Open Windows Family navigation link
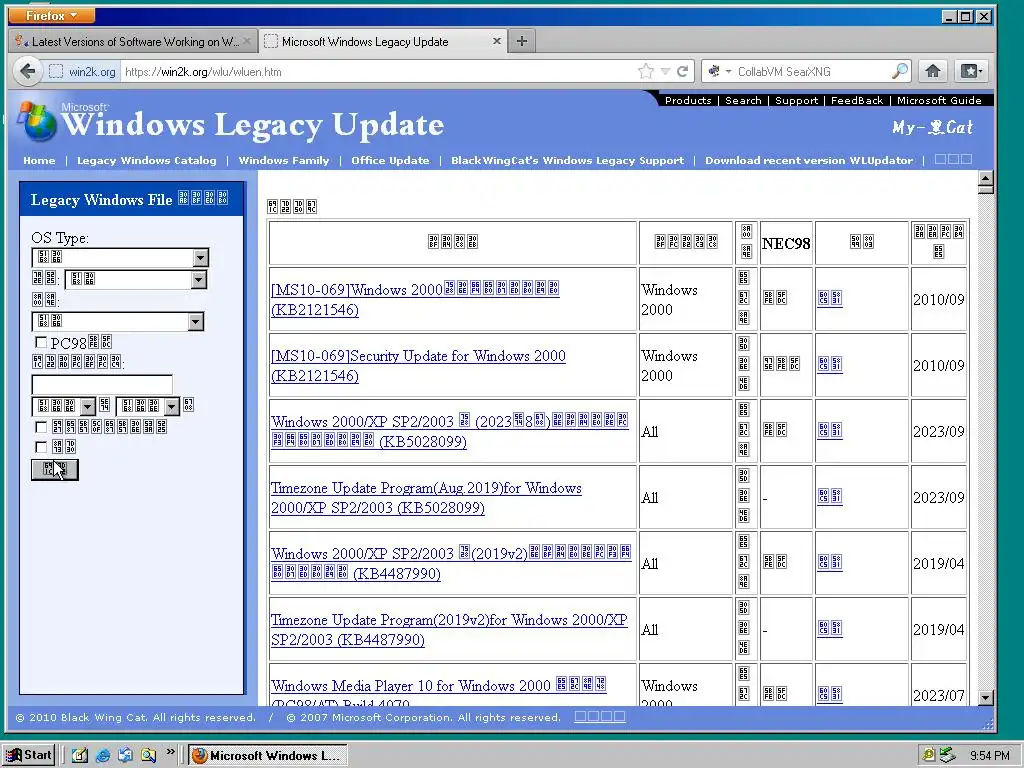This screenshot has width=1024, height=768. tap(284, 161)
